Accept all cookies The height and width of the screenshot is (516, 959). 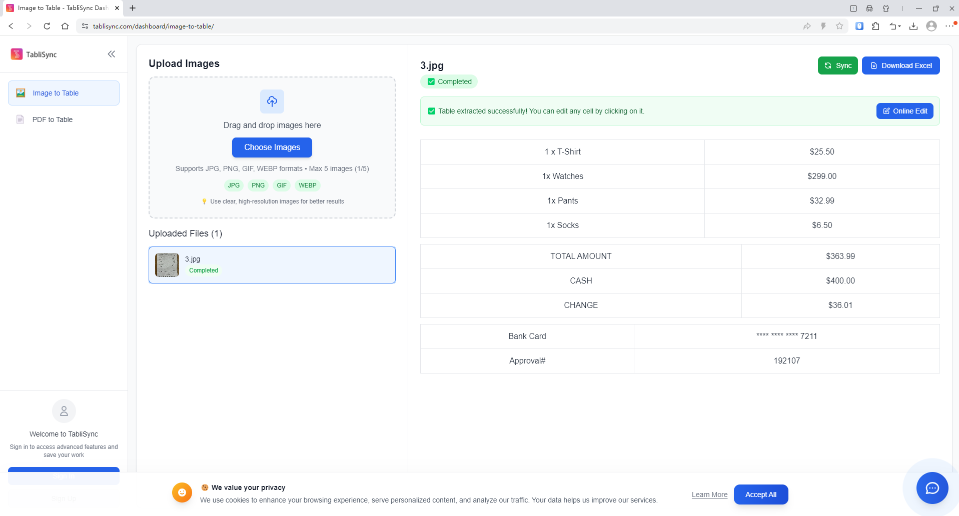tap(760, 495)
